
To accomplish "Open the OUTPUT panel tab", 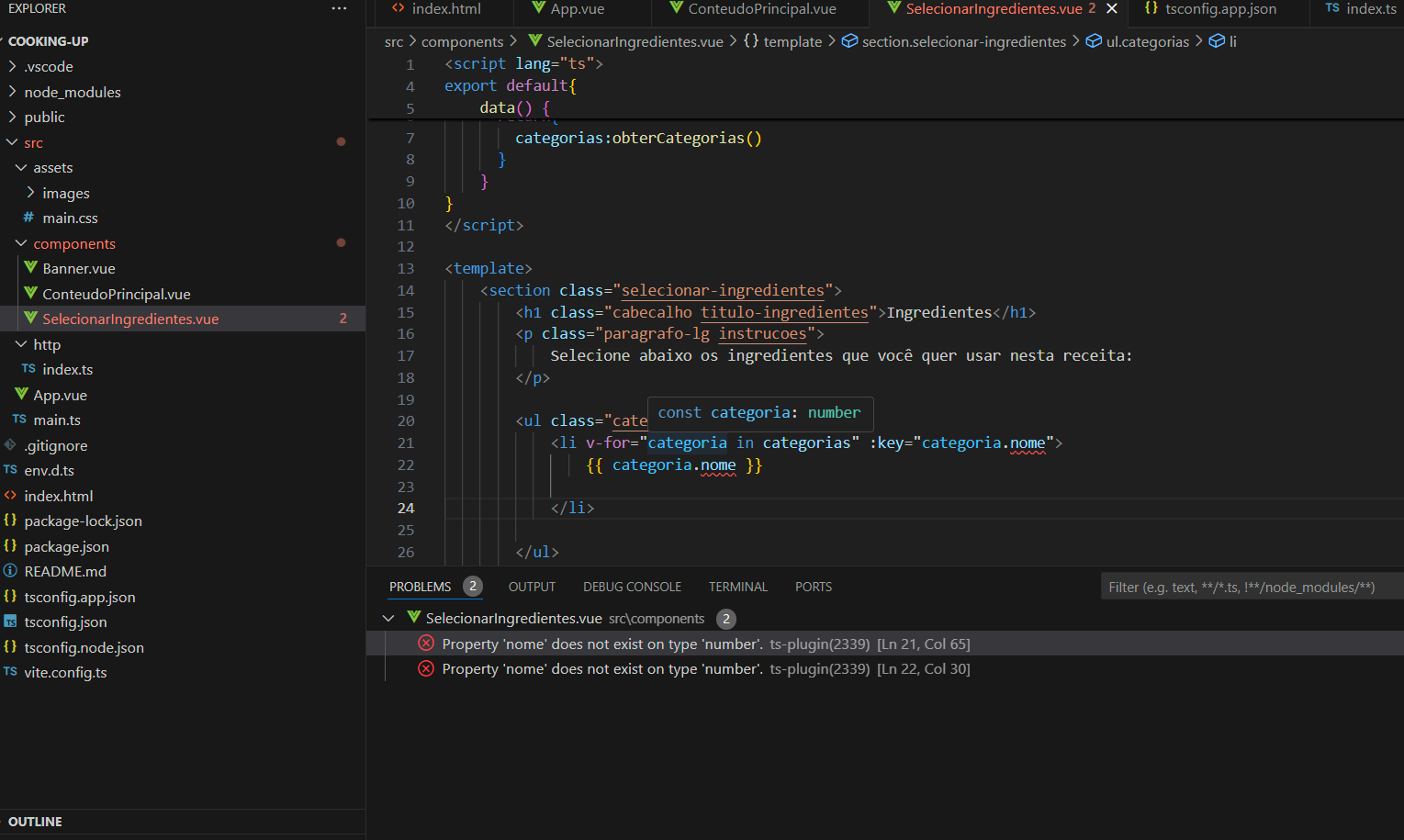I will pos(532,587).
